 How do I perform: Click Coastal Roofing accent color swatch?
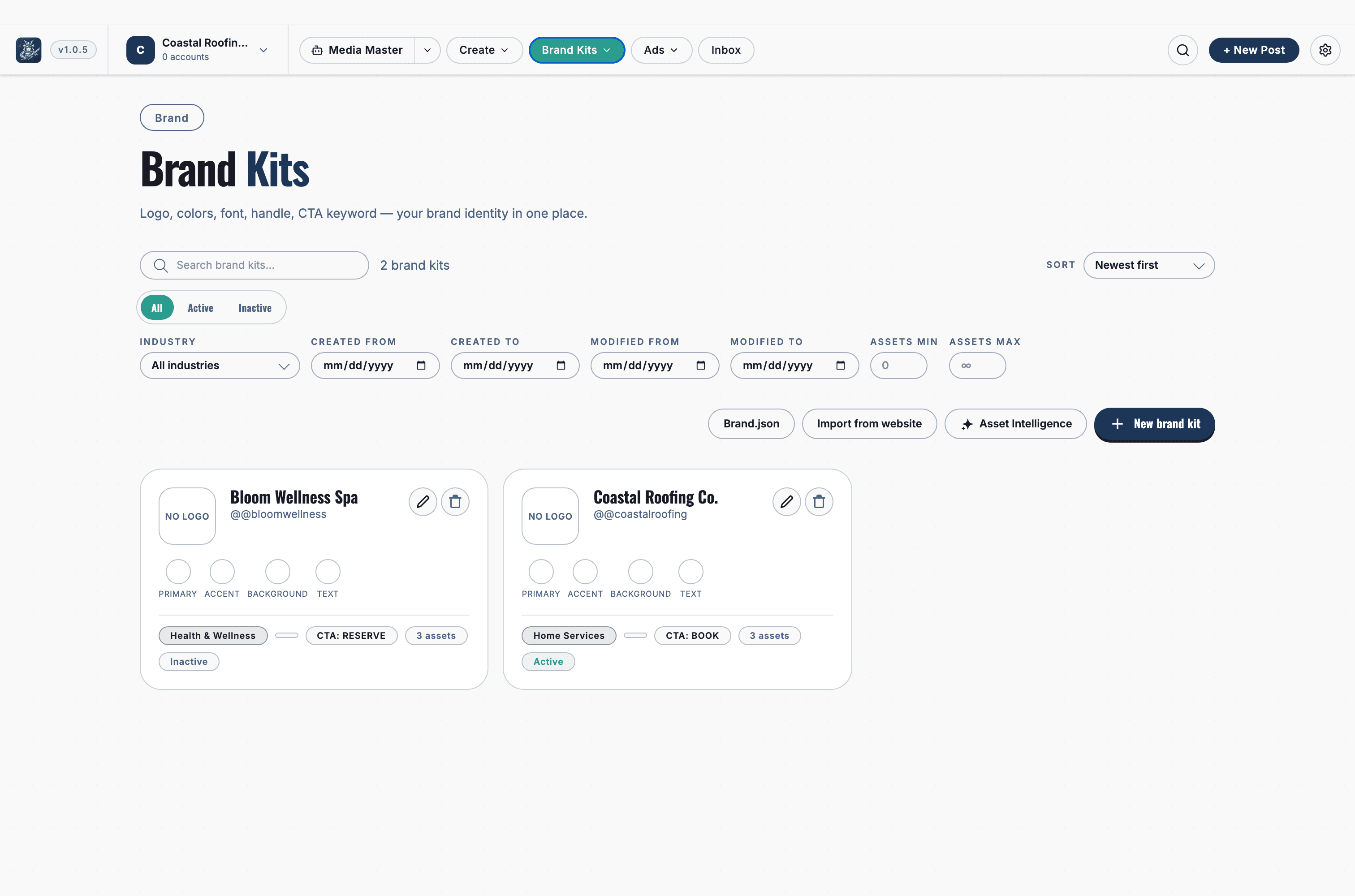pos(585,572)
